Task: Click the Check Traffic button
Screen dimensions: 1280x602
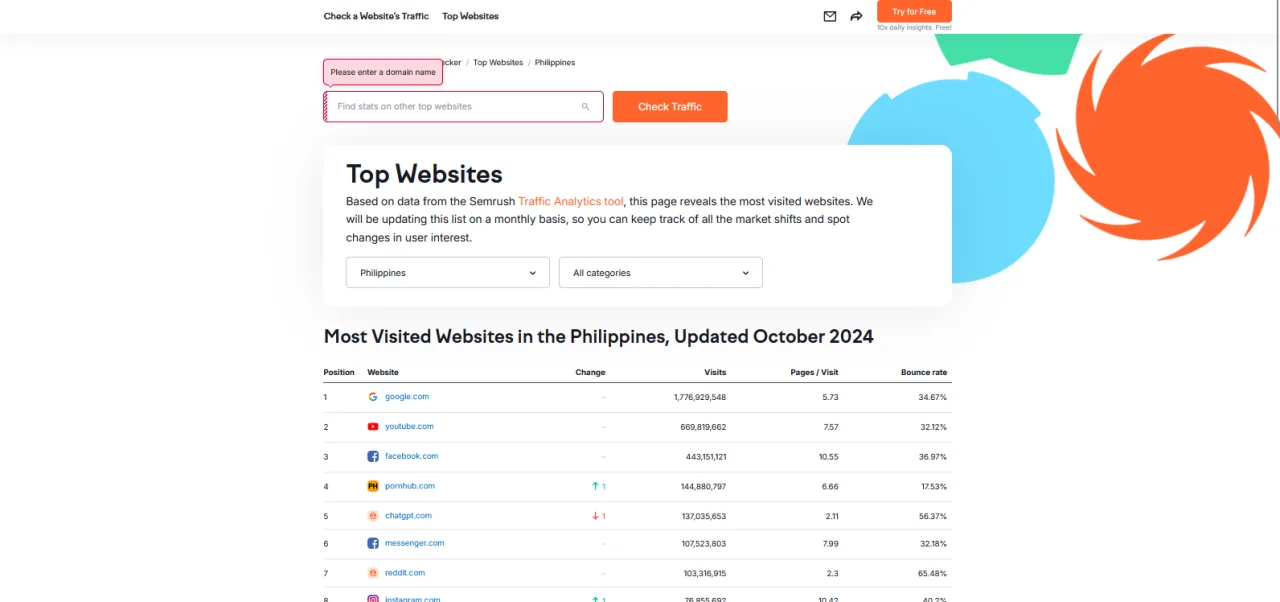Action: (x=670, y=107)
